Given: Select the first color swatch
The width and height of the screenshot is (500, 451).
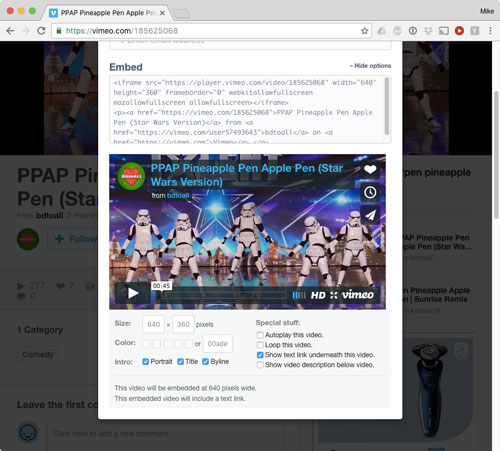Looking at the screenshot, I should point(146,344).
